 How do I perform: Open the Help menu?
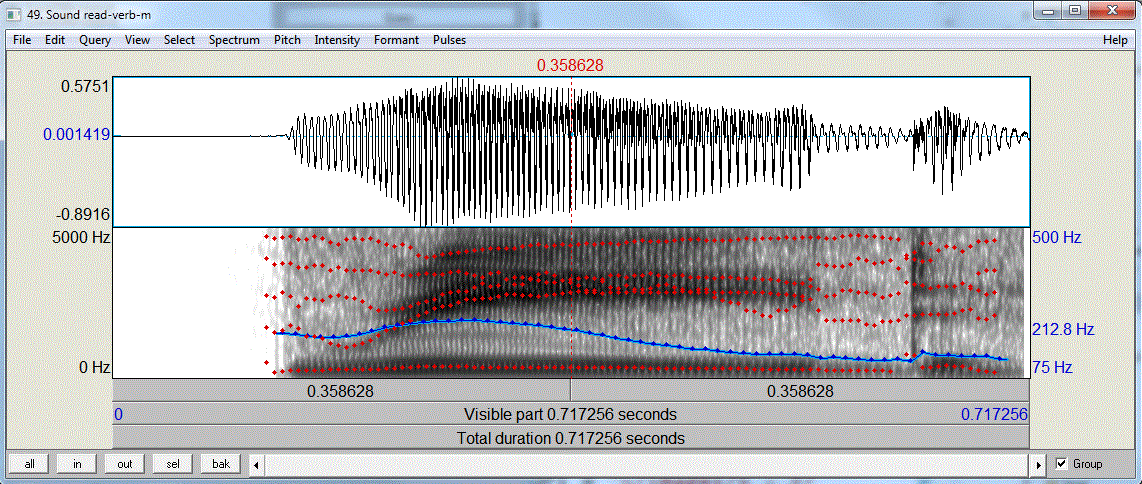tap(1115, 40)
